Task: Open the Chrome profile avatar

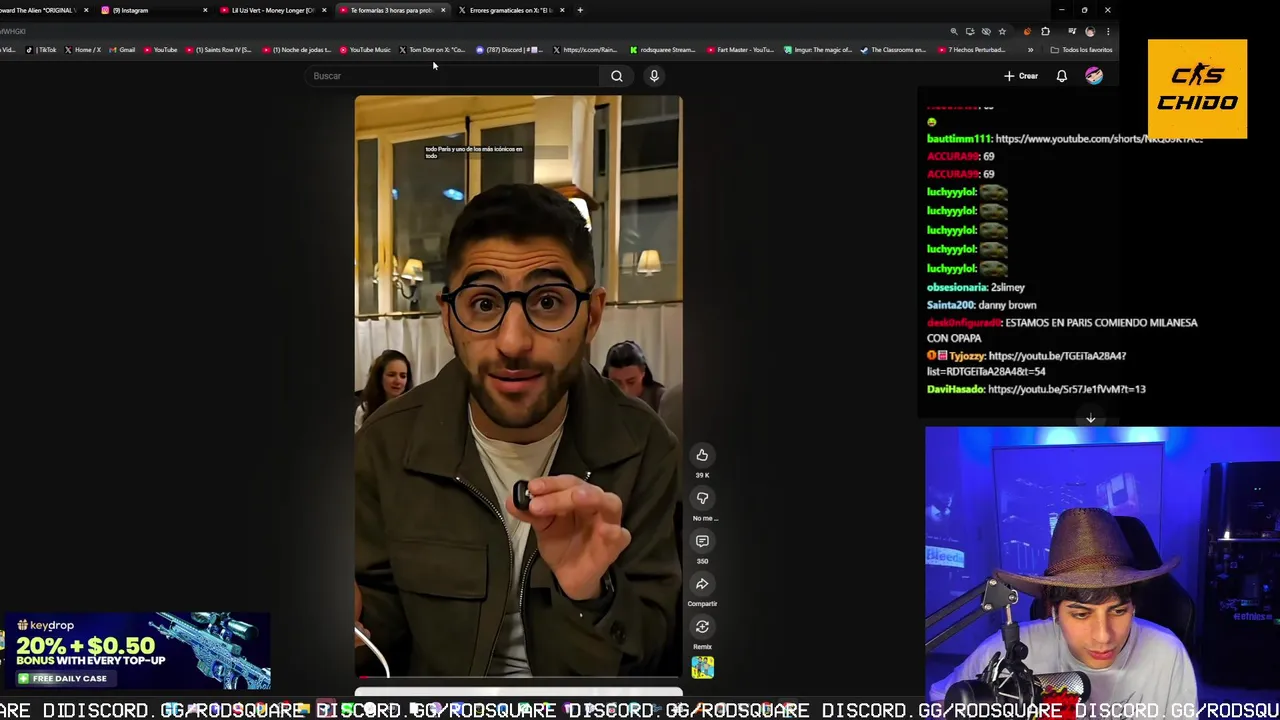Action: (1090, 31)
